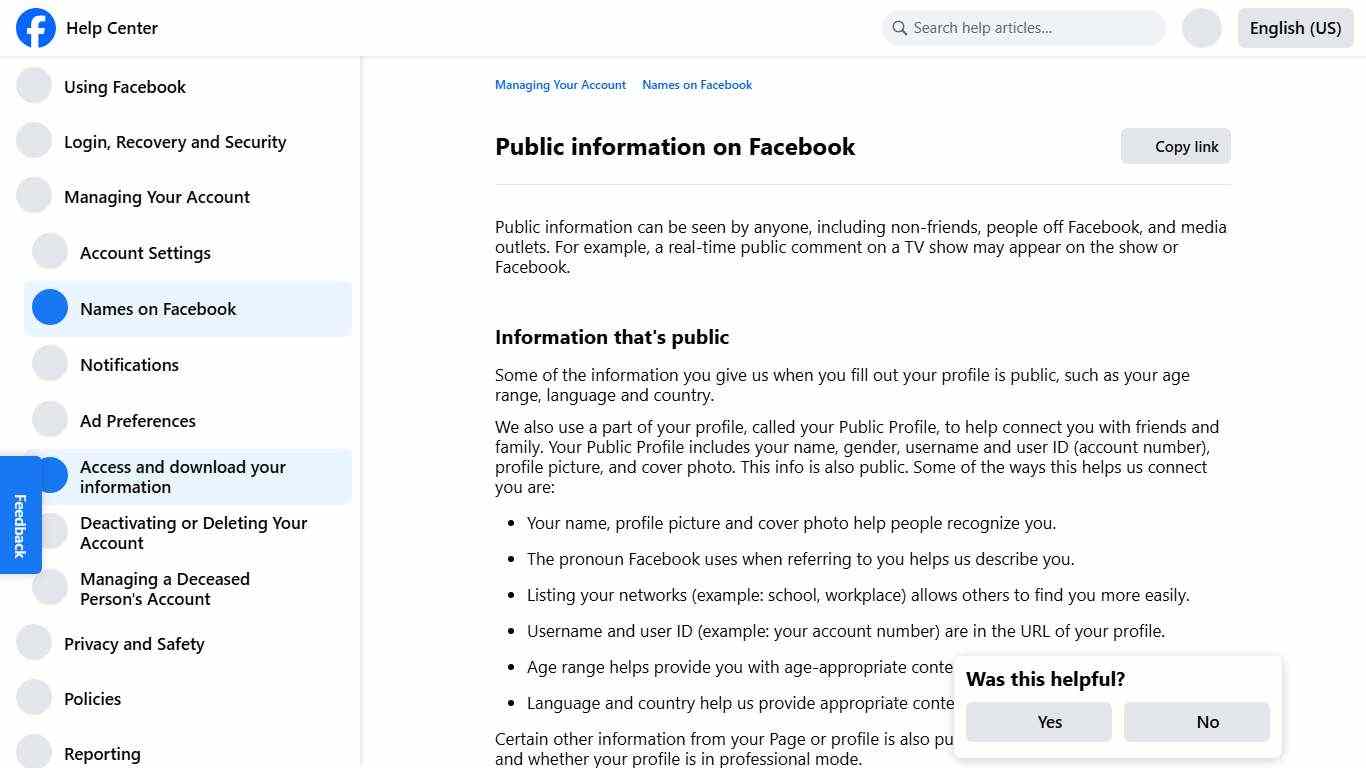Image resolution: width=1366 pixels, height=768 pixels.
Task: Click the Using Facebook section icon
Action: [x=34, y=85]
